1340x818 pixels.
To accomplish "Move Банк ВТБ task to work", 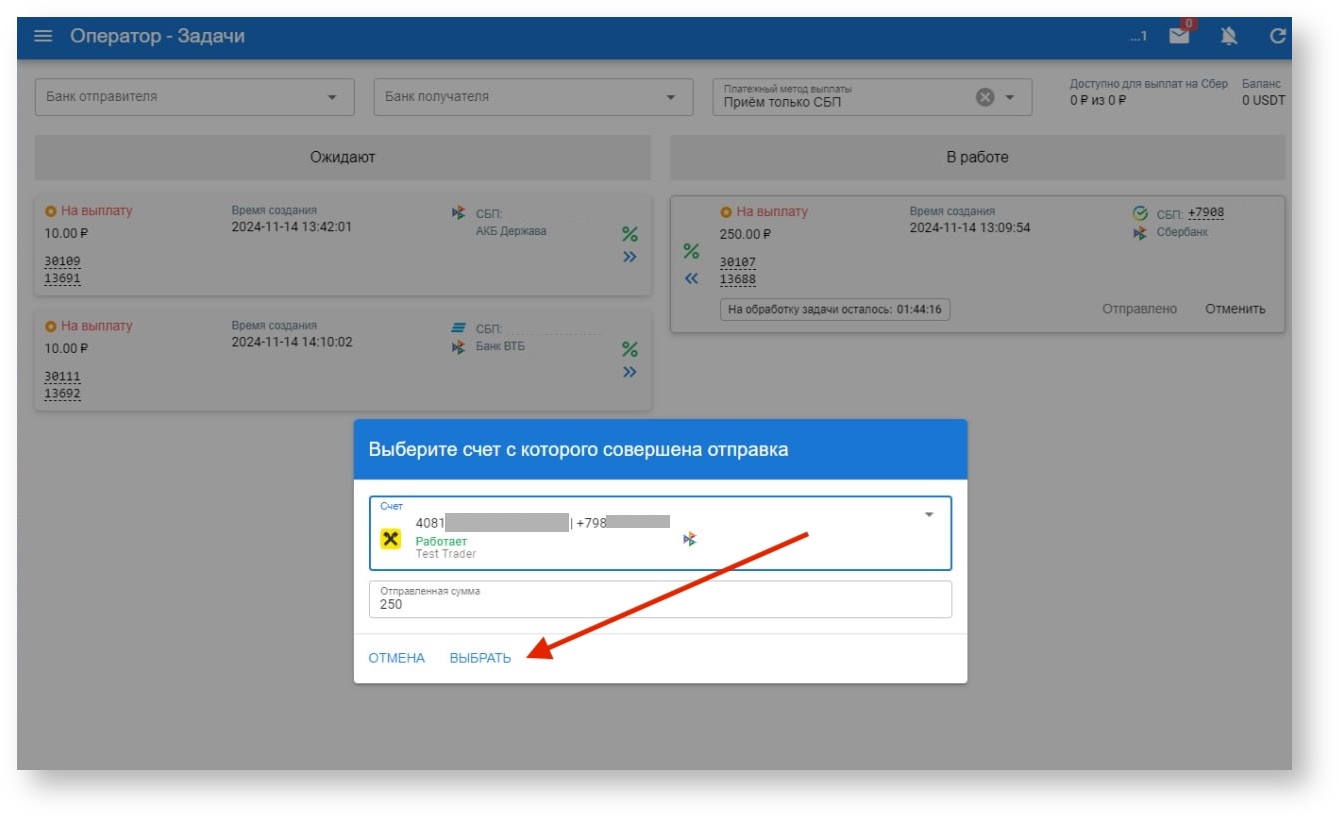I will pyautogui.click(x=630, y=372).
